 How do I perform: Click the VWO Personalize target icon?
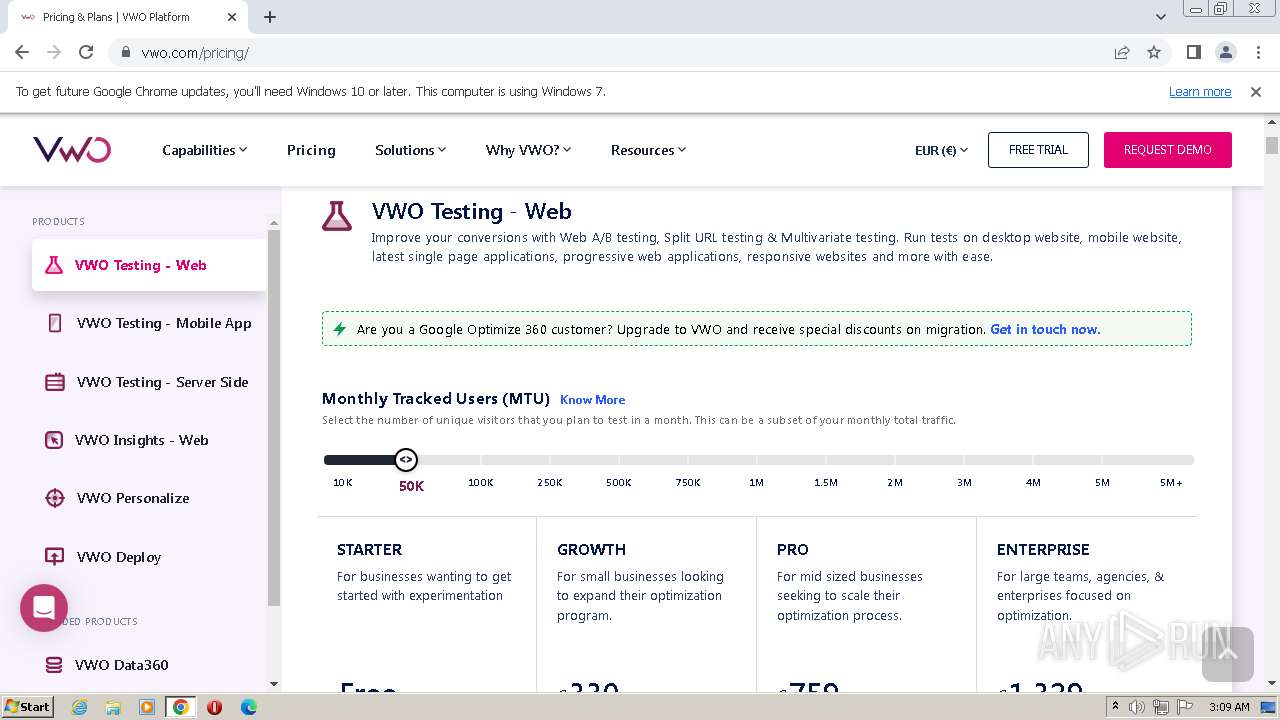tap(55, 498)
